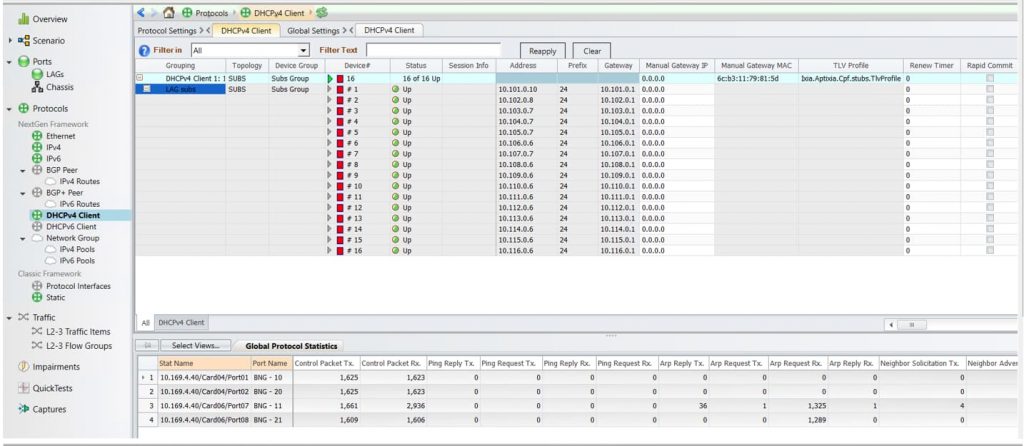Select the bottom DHCPv4 Client tab
1024x446 pixels.
(182, 323)
